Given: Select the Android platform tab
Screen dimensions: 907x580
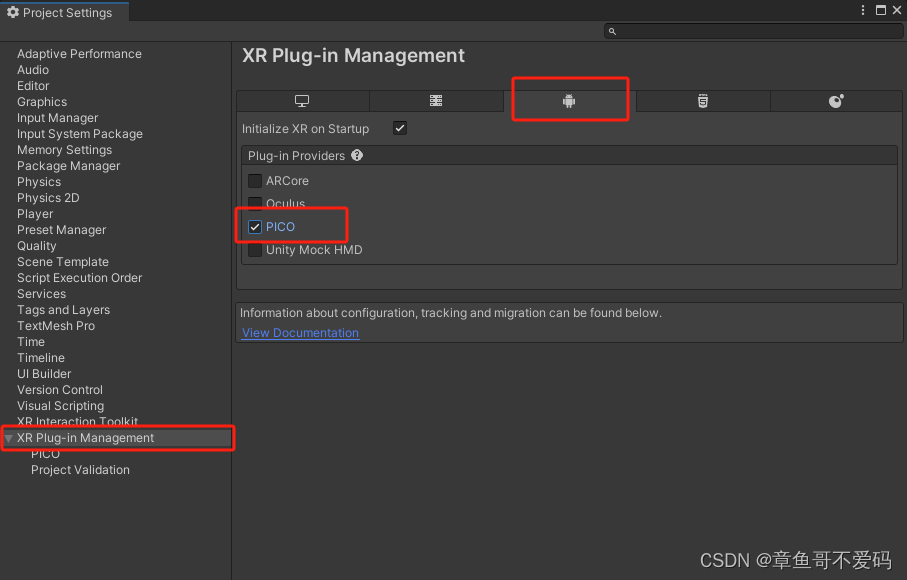Looking at the screenshot, I should click(569, 101).
